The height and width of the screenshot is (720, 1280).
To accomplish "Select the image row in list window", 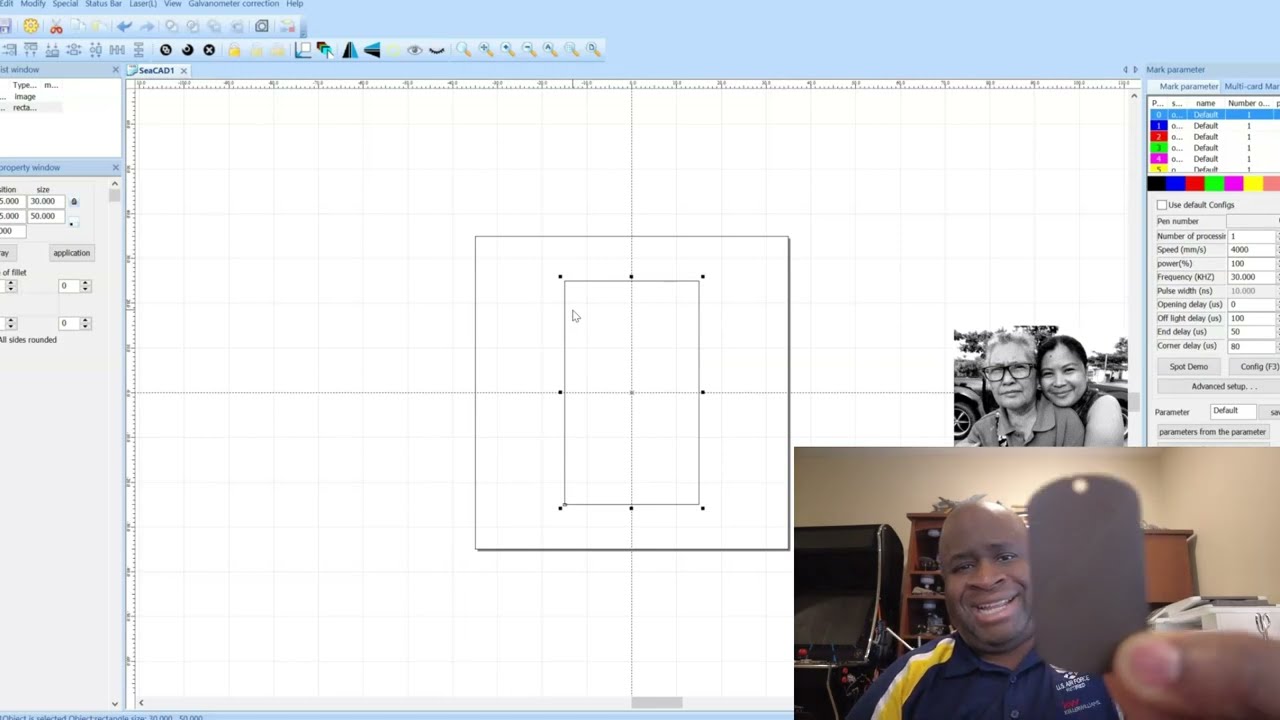I will 30,97.
